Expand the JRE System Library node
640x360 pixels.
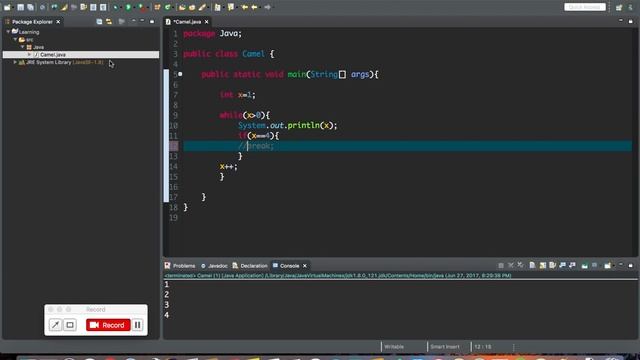tap(16, 62)
